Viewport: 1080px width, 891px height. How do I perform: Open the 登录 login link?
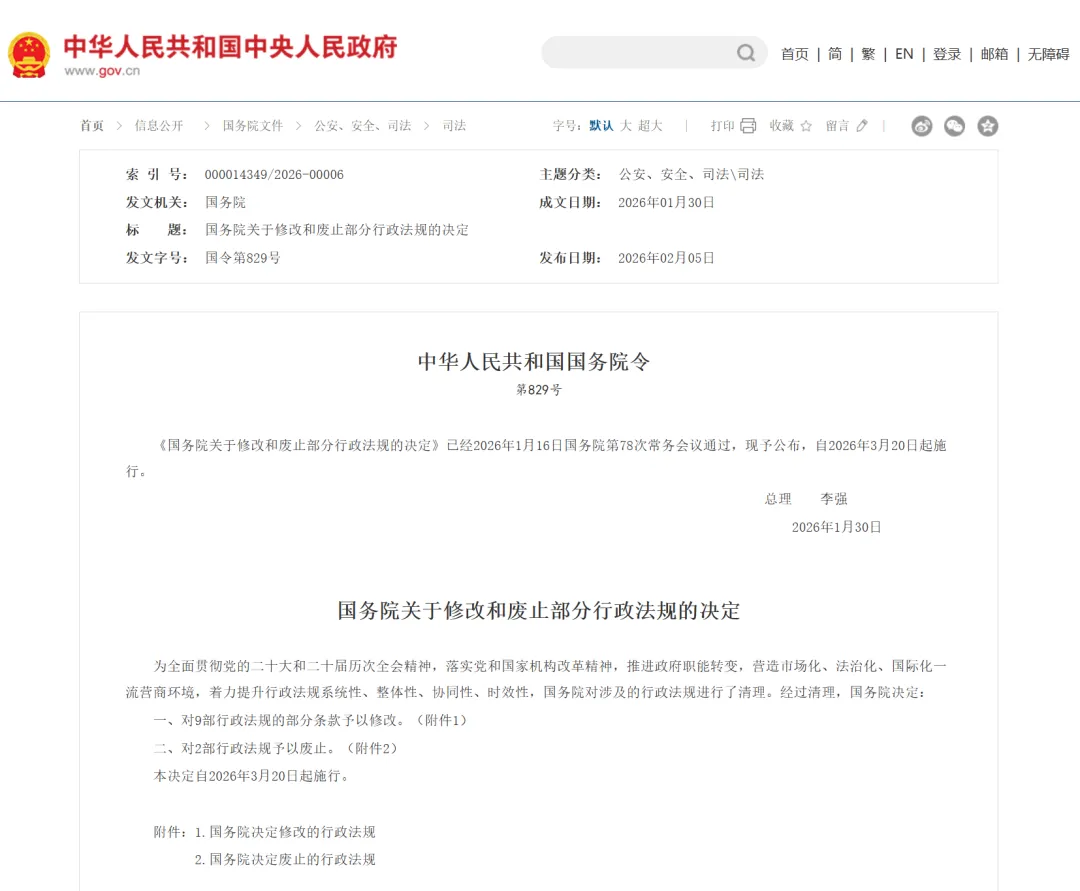pos(947,54)
